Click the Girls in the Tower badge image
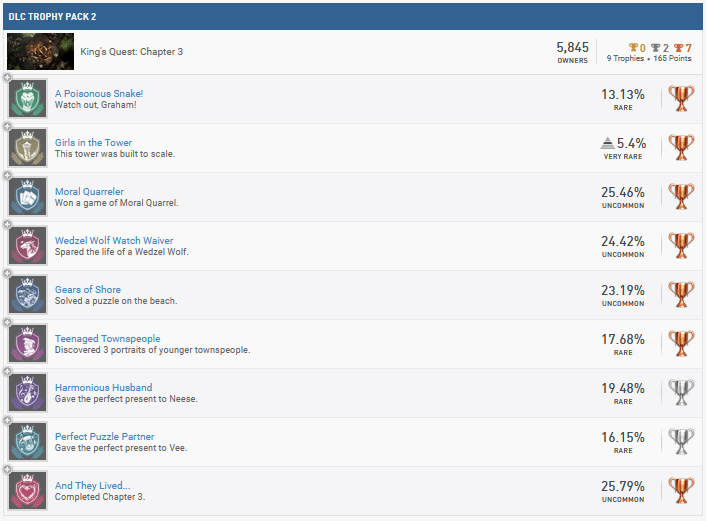This screenshot has height=521, width=706. [x=27, y=148]
